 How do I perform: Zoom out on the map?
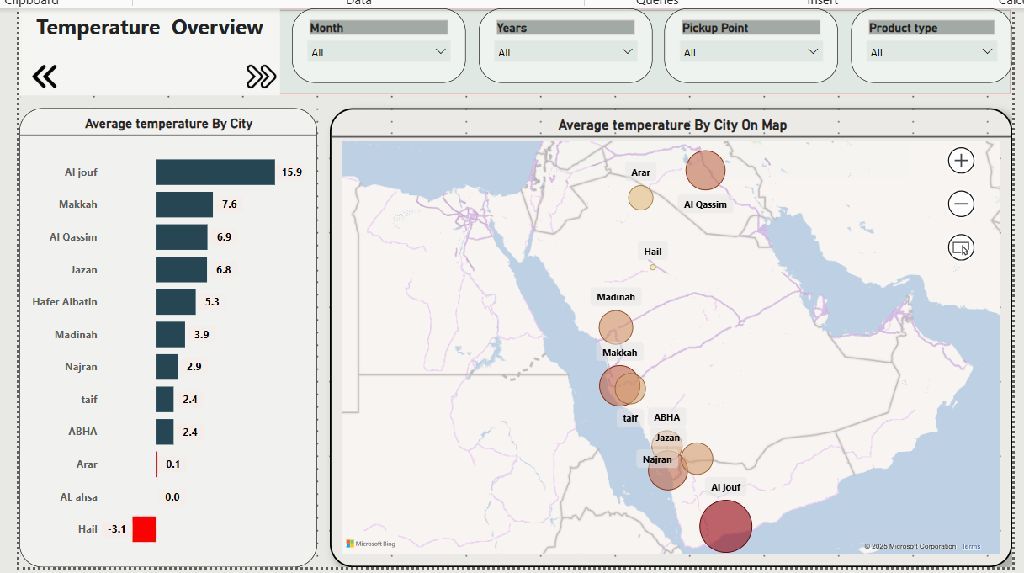[960, 204]
